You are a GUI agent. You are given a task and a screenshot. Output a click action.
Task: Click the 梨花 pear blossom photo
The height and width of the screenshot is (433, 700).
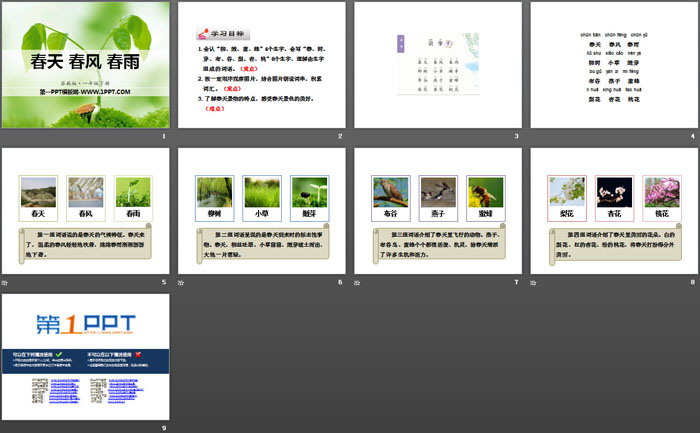point(566,192)
